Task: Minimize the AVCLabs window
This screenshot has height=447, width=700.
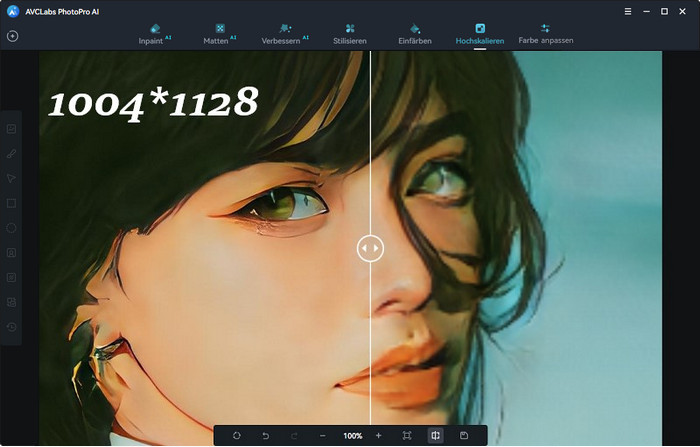Action: click(x=646, y=12)
